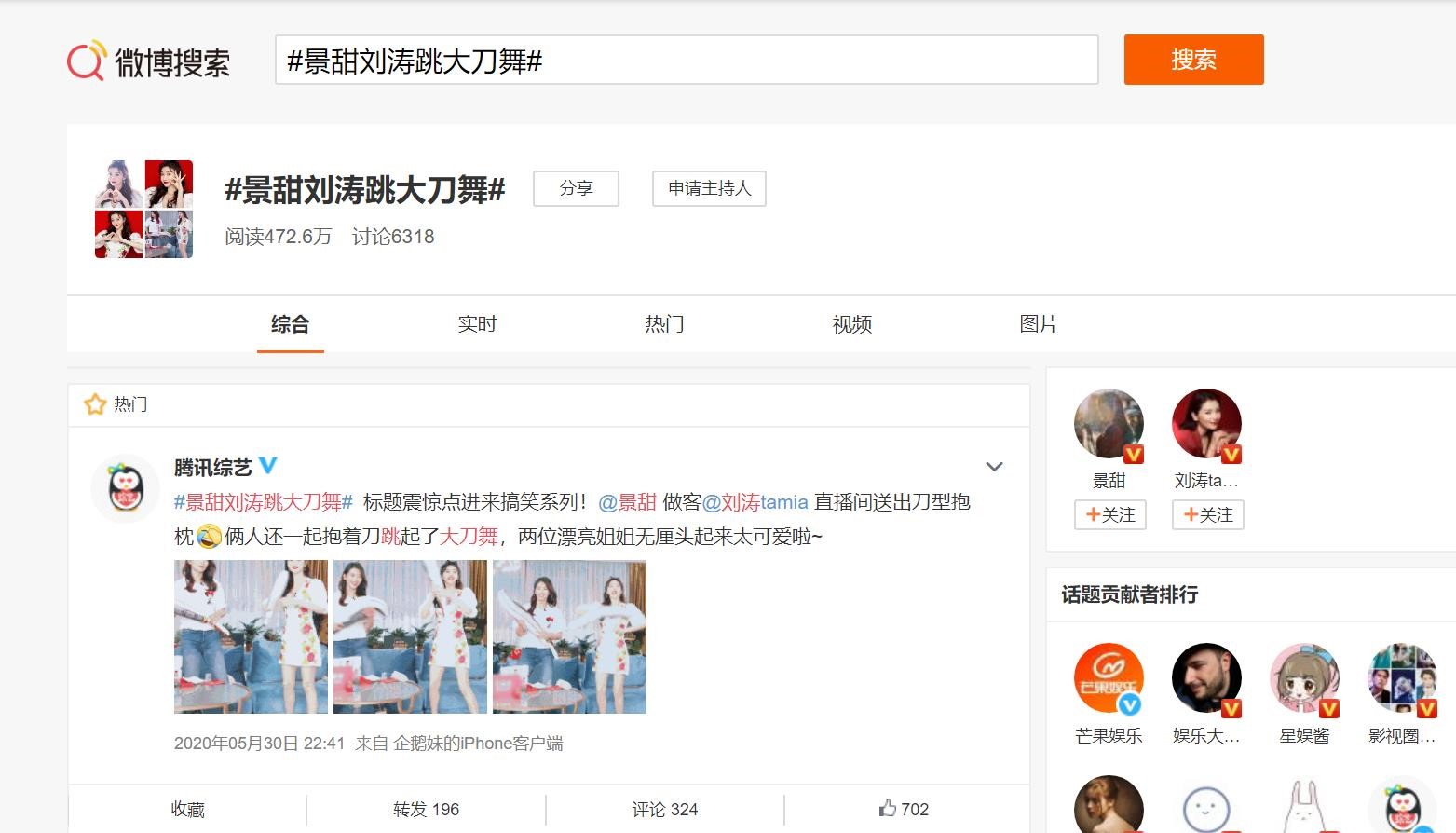Focus the search box with #景甜刘涛跳大刀舞#
The image size is (1456, 833).
pyautogui.click(x=687, y=61)
